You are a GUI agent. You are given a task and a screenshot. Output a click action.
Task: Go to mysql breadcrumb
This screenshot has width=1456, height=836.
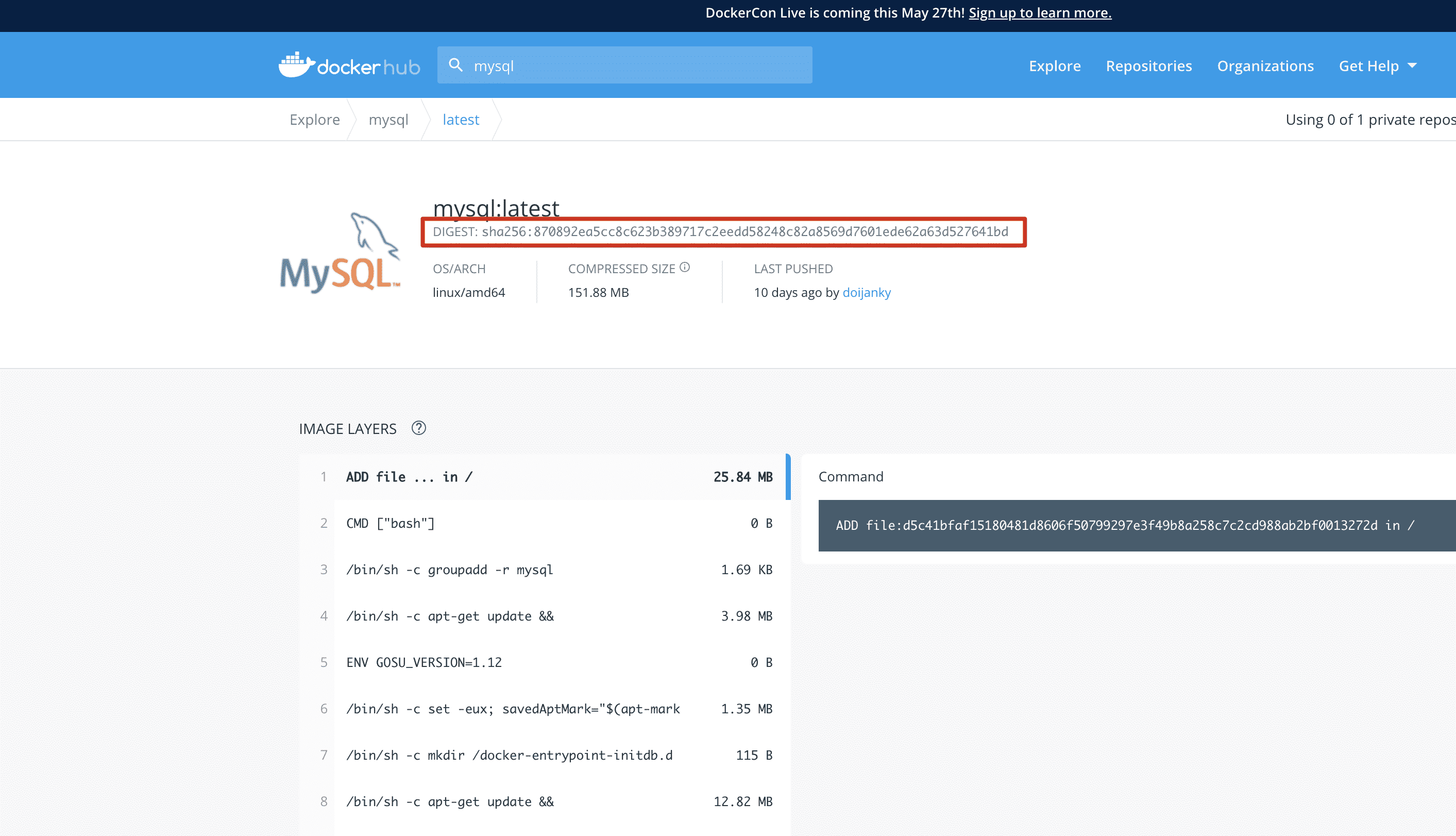388,120
